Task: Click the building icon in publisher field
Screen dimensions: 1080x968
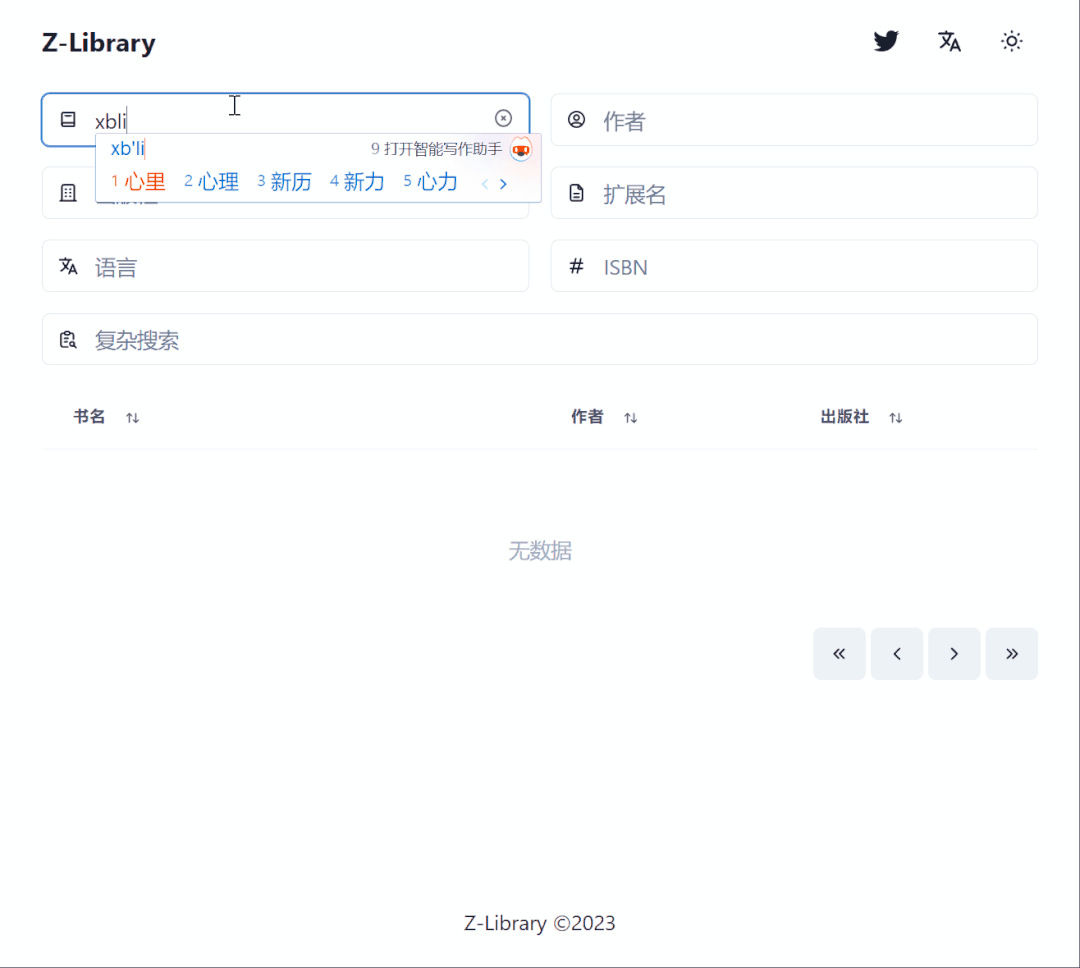Action: click(68, 193)
